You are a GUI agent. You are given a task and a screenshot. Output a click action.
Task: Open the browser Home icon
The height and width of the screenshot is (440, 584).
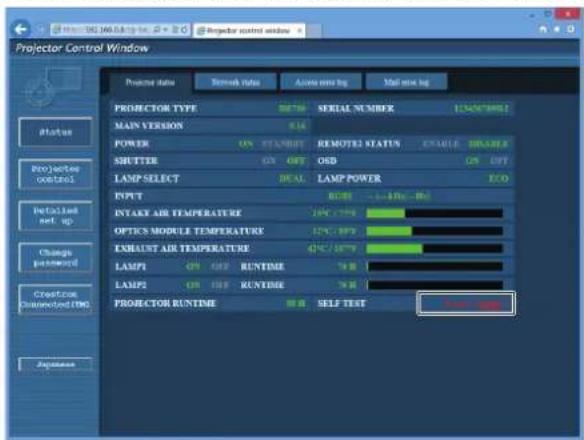543,29
